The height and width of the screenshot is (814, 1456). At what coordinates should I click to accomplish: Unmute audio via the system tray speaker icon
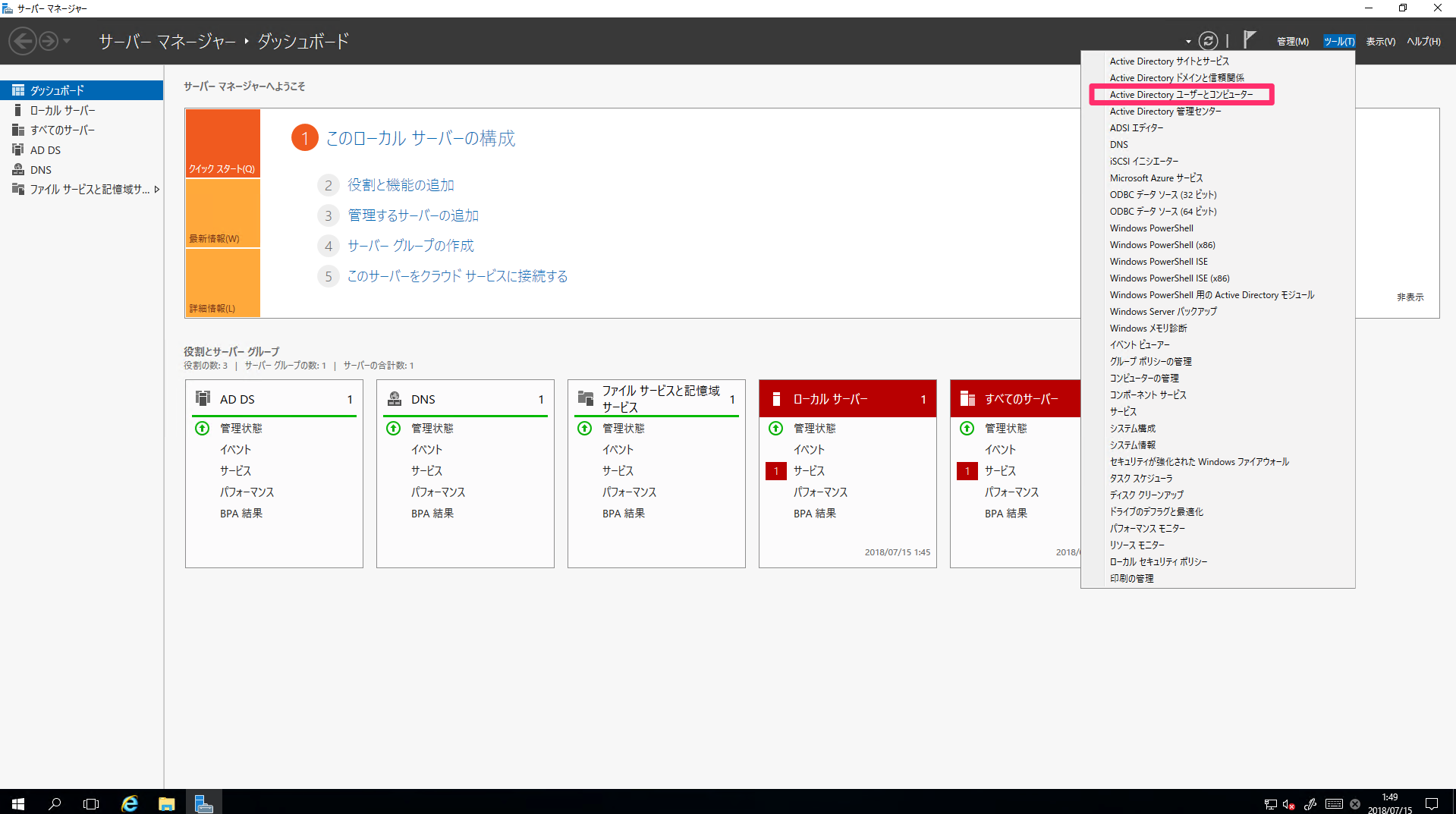click(x=1288, y=805)
